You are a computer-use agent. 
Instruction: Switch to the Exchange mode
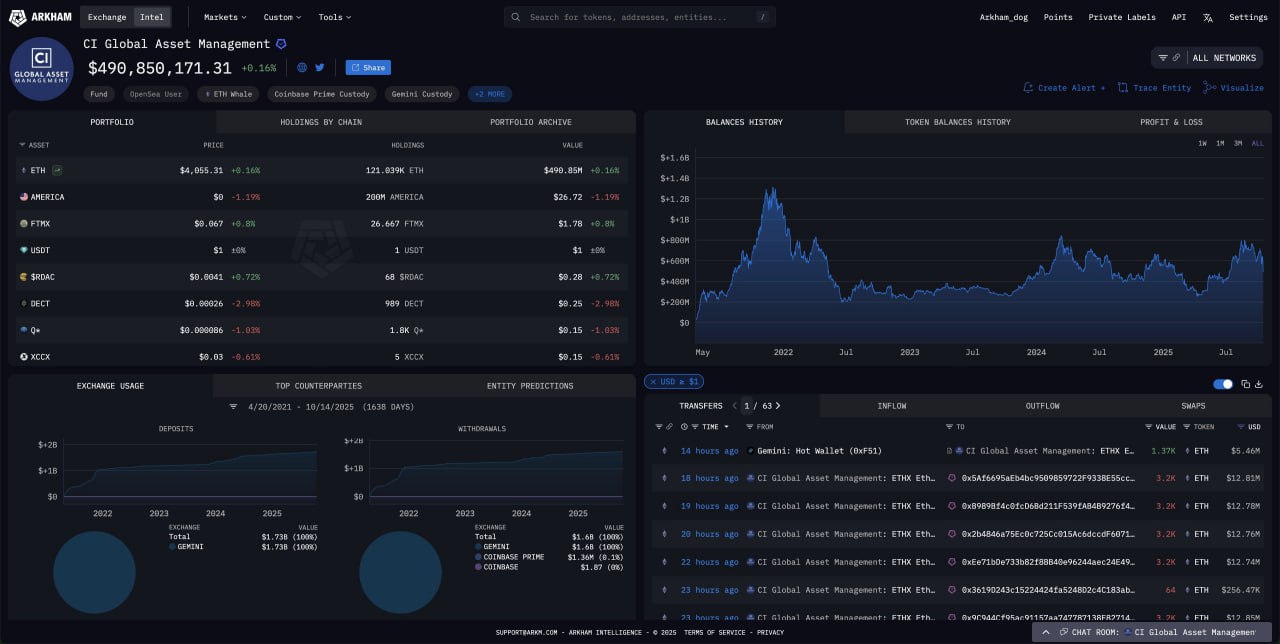[x=107, y=17]
